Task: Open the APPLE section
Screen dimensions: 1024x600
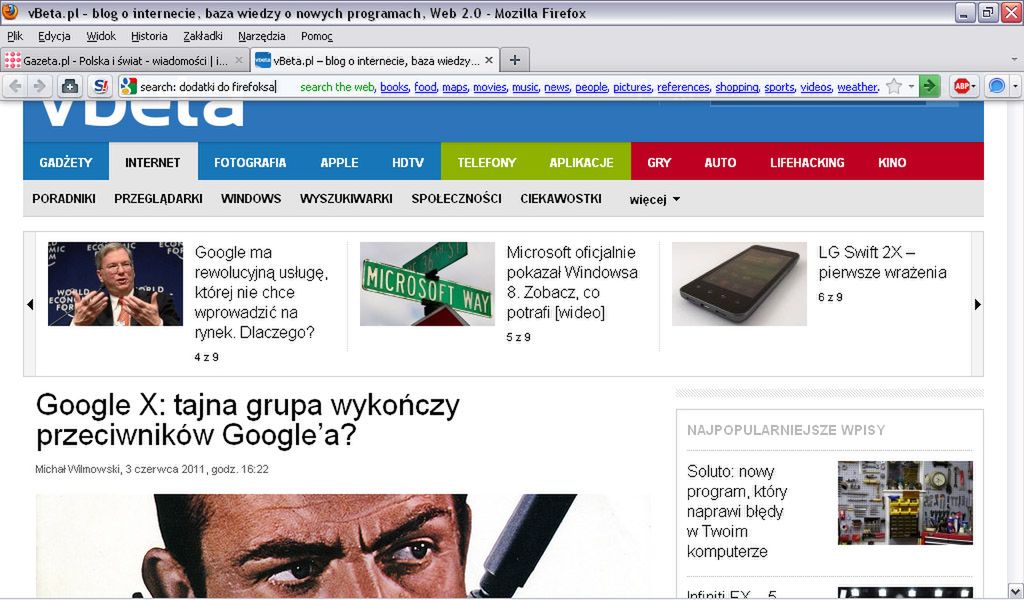Action: 339,162
